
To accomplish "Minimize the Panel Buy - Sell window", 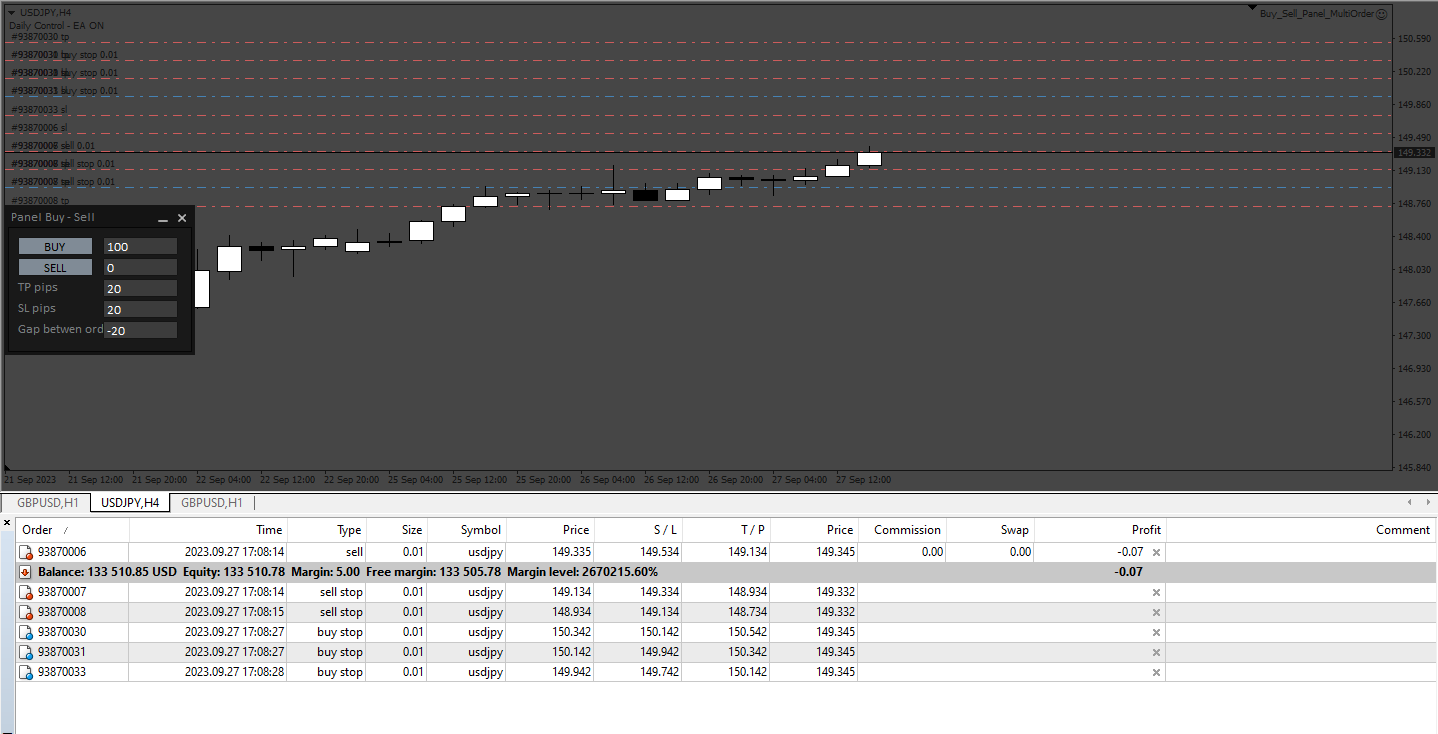I will coord(163,218).
